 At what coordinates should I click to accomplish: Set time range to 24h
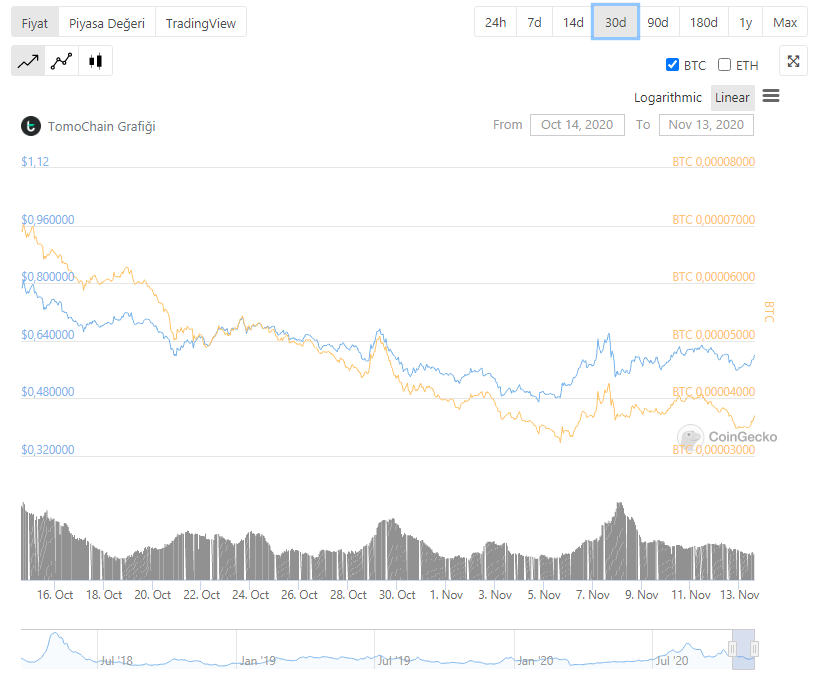coord(495,22)
